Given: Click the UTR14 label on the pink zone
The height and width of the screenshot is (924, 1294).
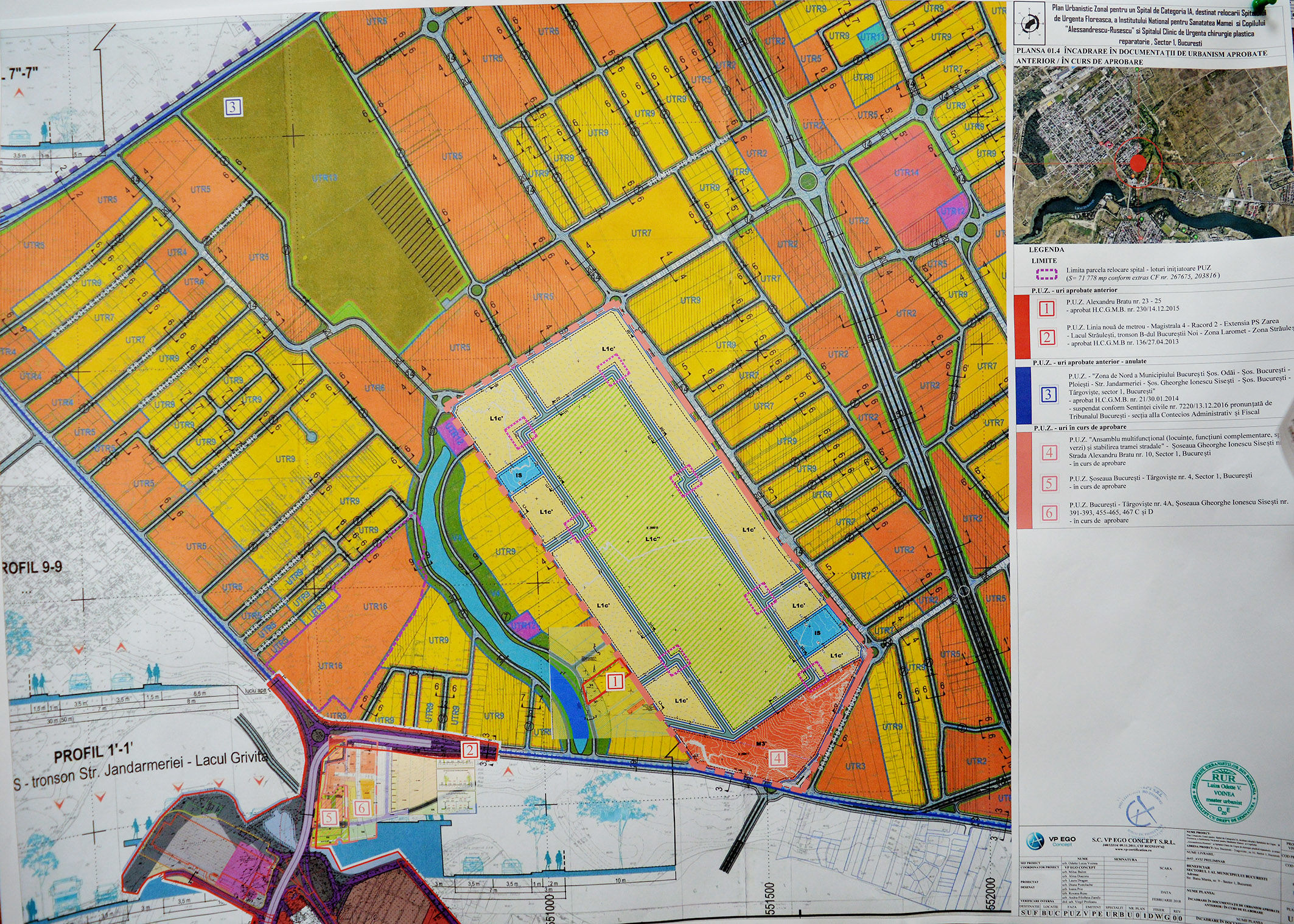Looking at the screenshot, I should coord(906,173).
